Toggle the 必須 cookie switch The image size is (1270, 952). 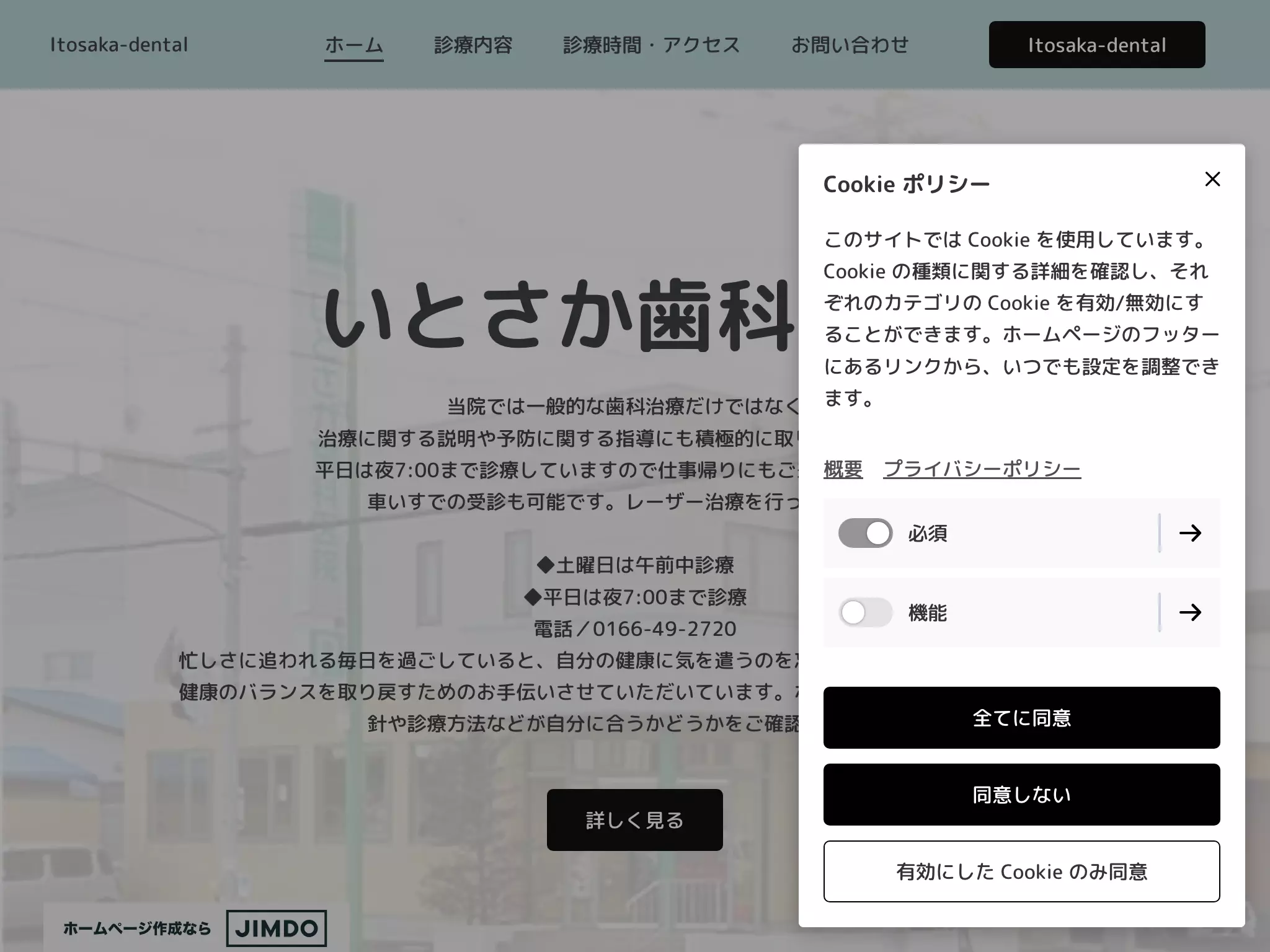click(865, 533)
